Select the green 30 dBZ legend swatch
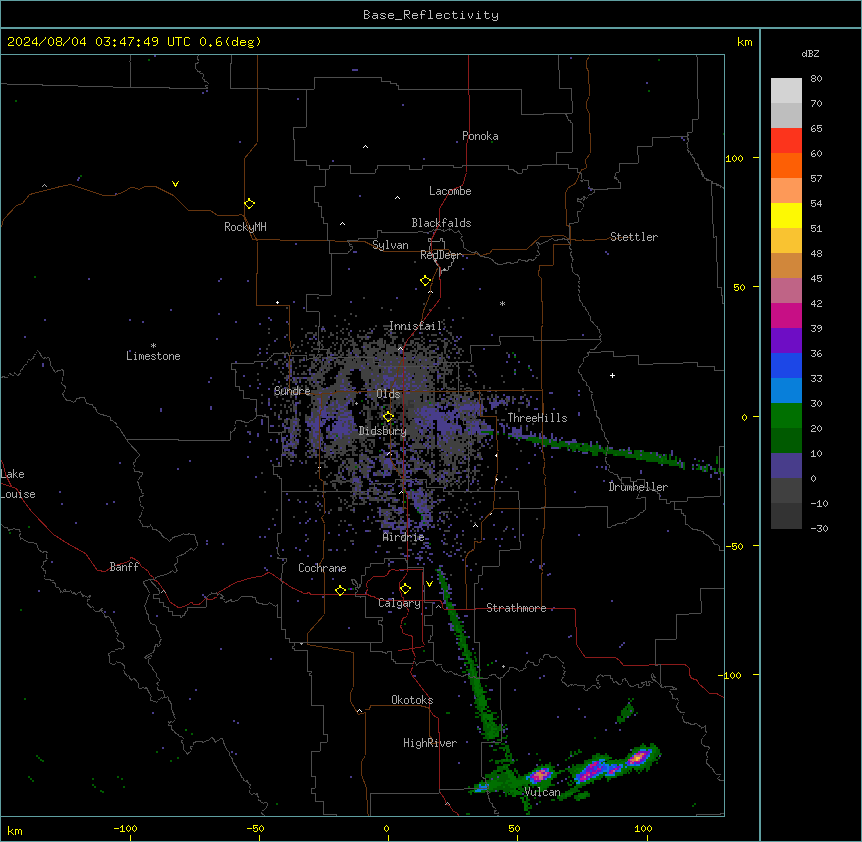This screenshot has width=862, height=842. tap(786, 416)
